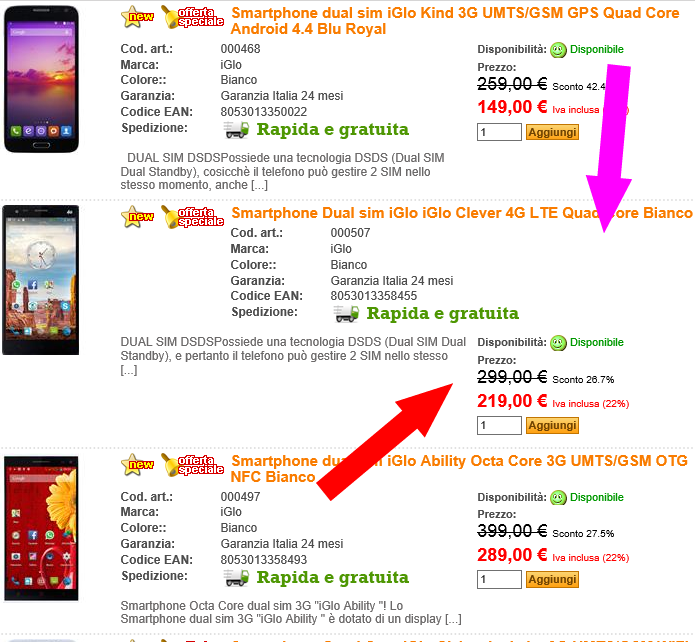695x642 pixels.
Task: Click 'offerta speciale' bell icon for iGlo Clever
Action: (192, 217)
